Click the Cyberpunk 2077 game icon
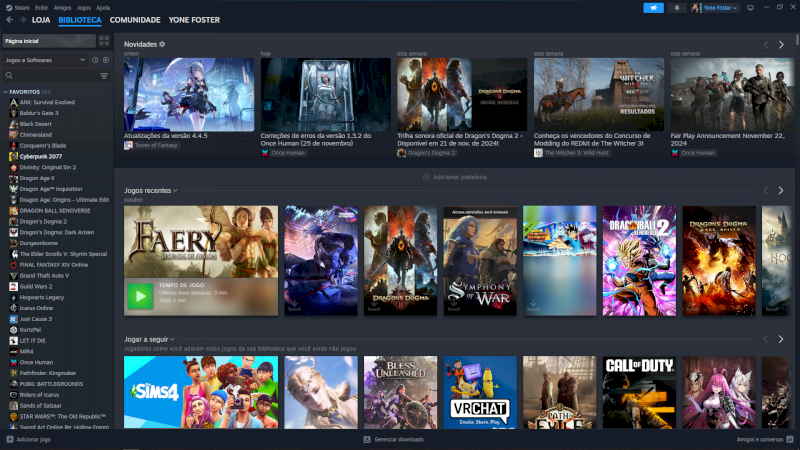This screenshot has width=800, height=450. [x=14, y=157]
